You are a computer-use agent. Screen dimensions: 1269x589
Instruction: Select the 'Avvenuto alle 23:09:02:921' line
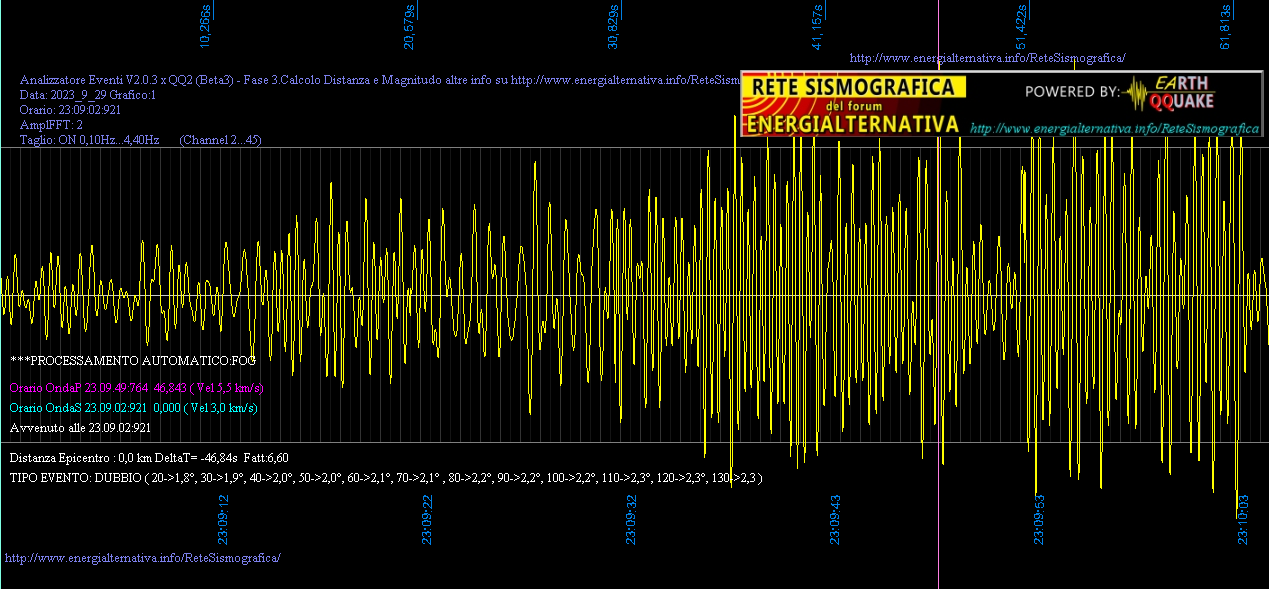click(80, 428)
